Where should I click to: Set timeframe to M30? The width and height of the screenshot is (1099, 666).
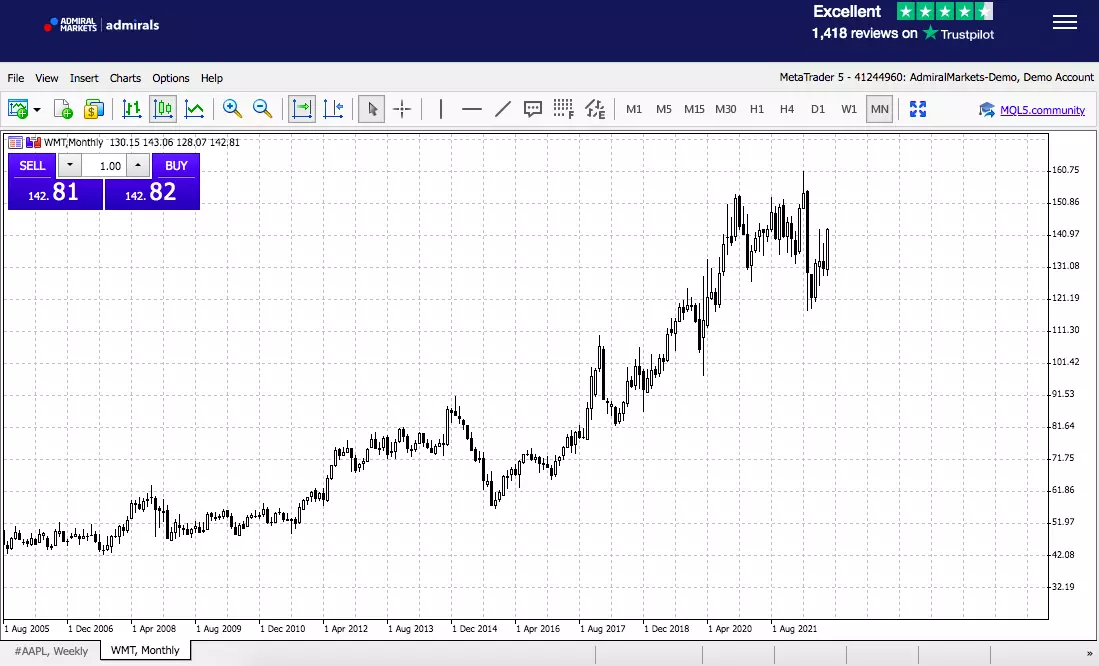pos(725,109)
